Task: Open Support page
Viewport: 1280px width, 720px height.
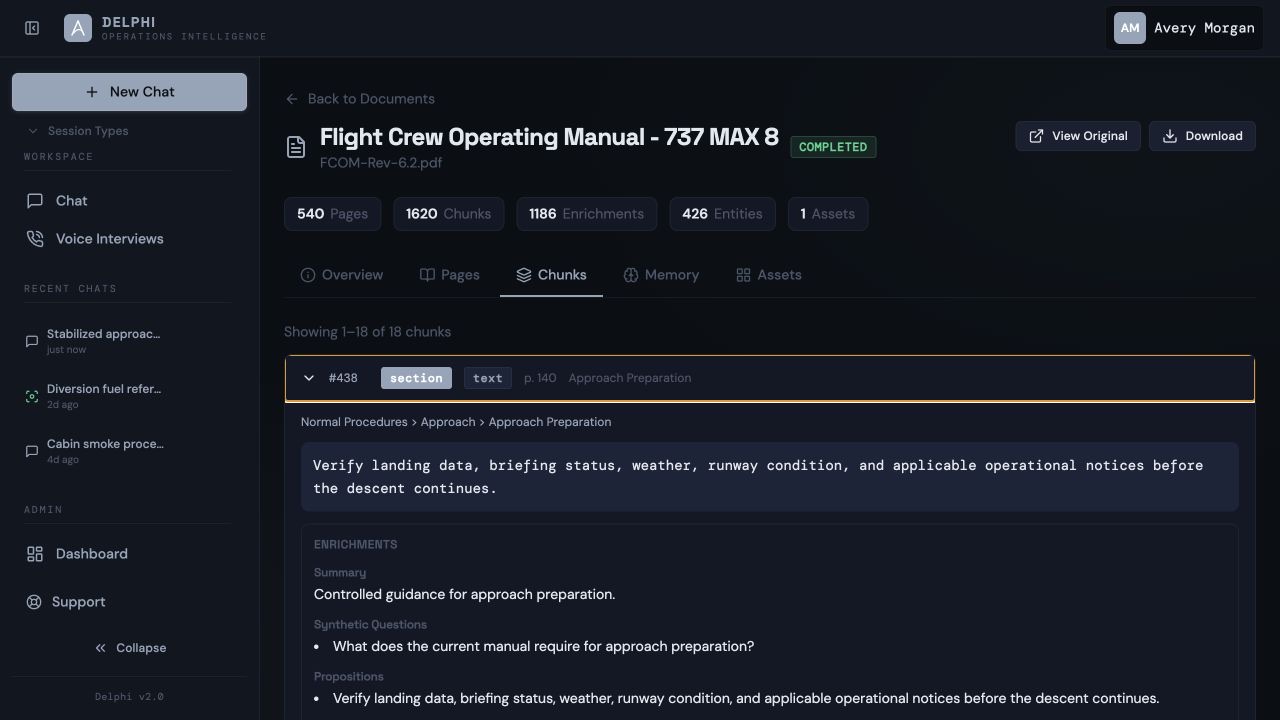Action: (x=129, y=602)
